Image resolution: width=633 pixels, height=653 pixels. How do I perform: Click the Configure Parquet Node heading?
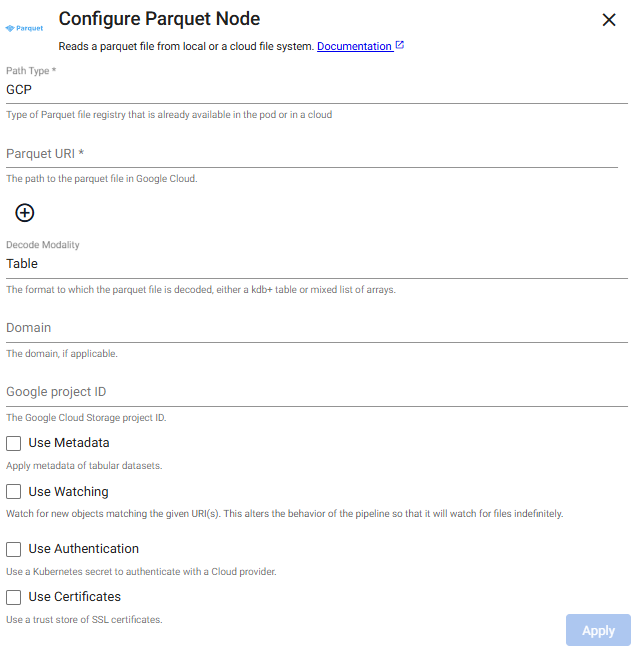(159, 19)
